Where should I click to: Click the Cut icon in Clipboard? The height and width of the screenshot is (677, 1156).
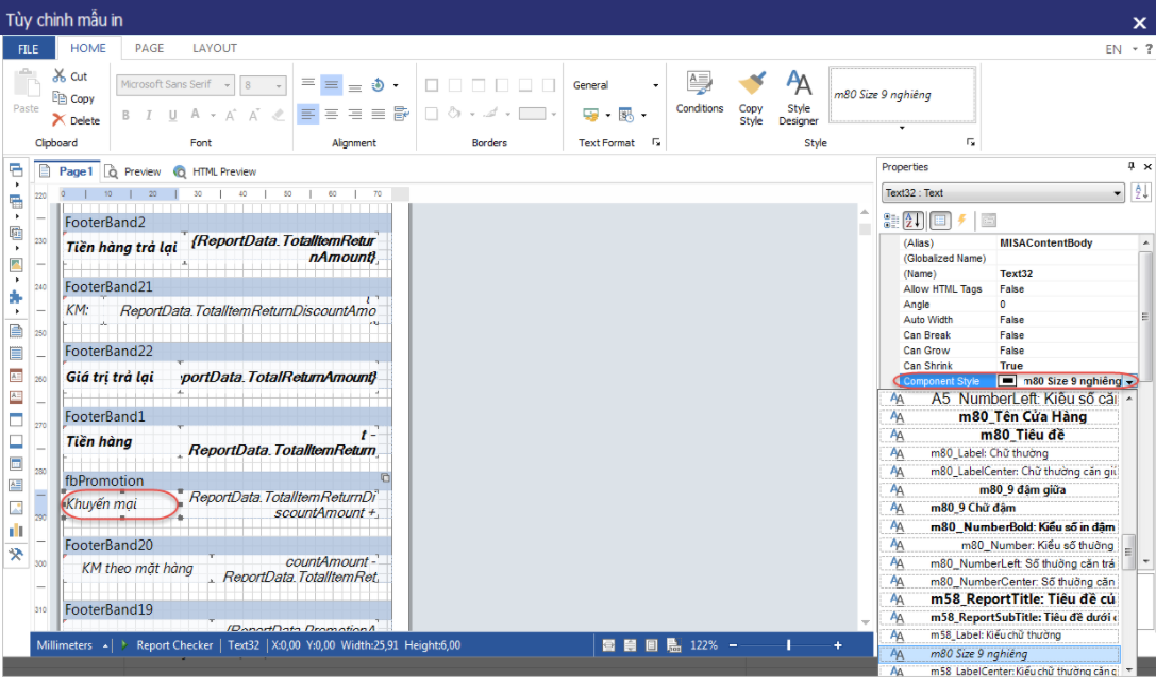click(59, 76)
